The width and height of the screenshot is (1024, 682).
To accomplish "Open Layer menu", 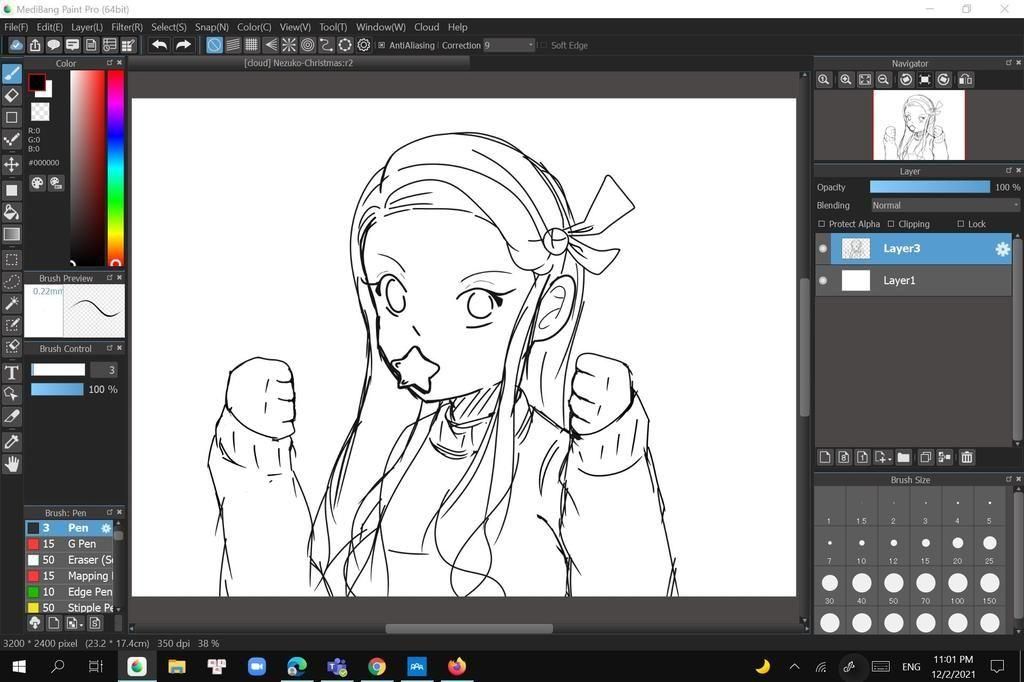I will [87, 27].
